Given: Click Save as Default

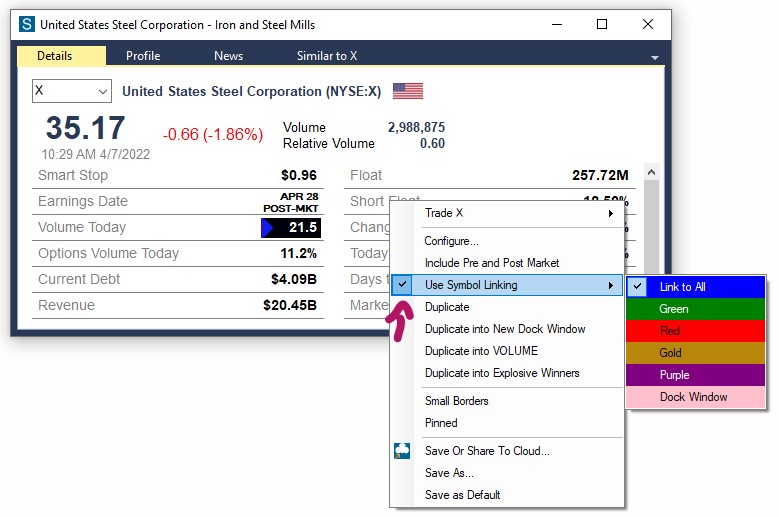Looking at the screenshot, I should (x=462, y=495).
